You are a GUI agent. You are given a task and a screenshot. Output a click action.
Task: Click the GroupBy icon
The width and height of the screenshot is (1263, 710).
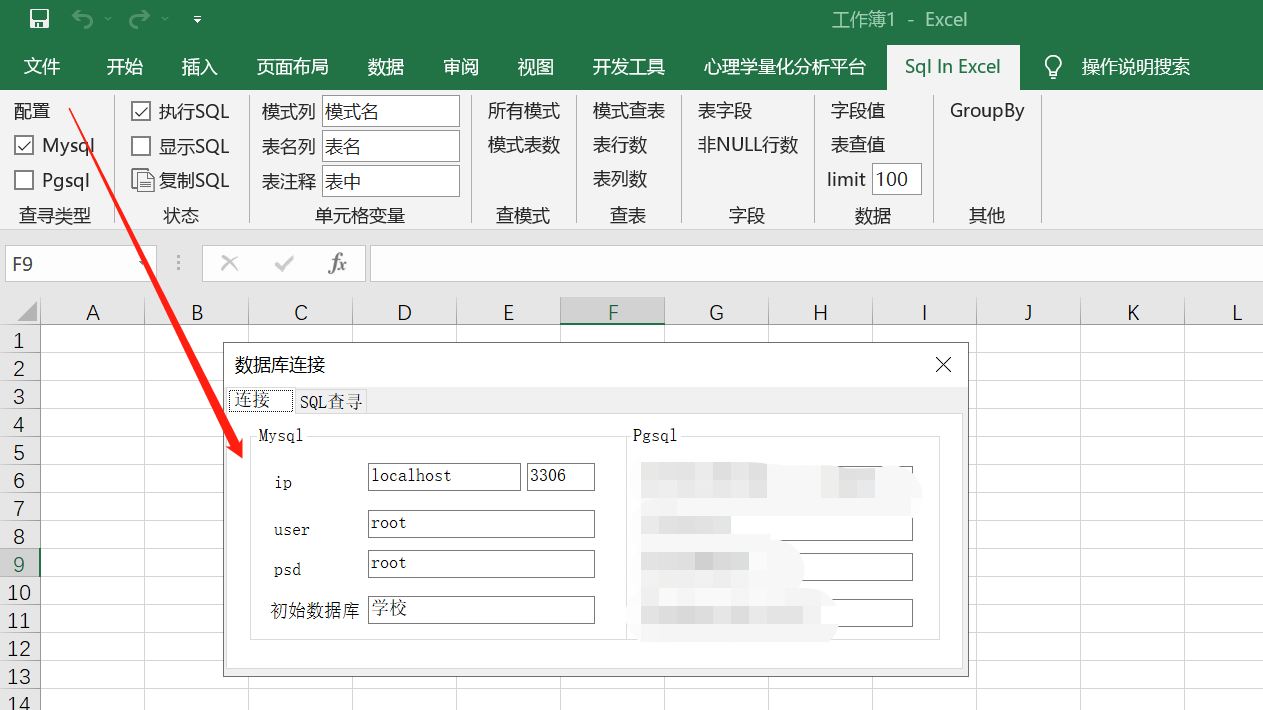click(x=986, y=111)
